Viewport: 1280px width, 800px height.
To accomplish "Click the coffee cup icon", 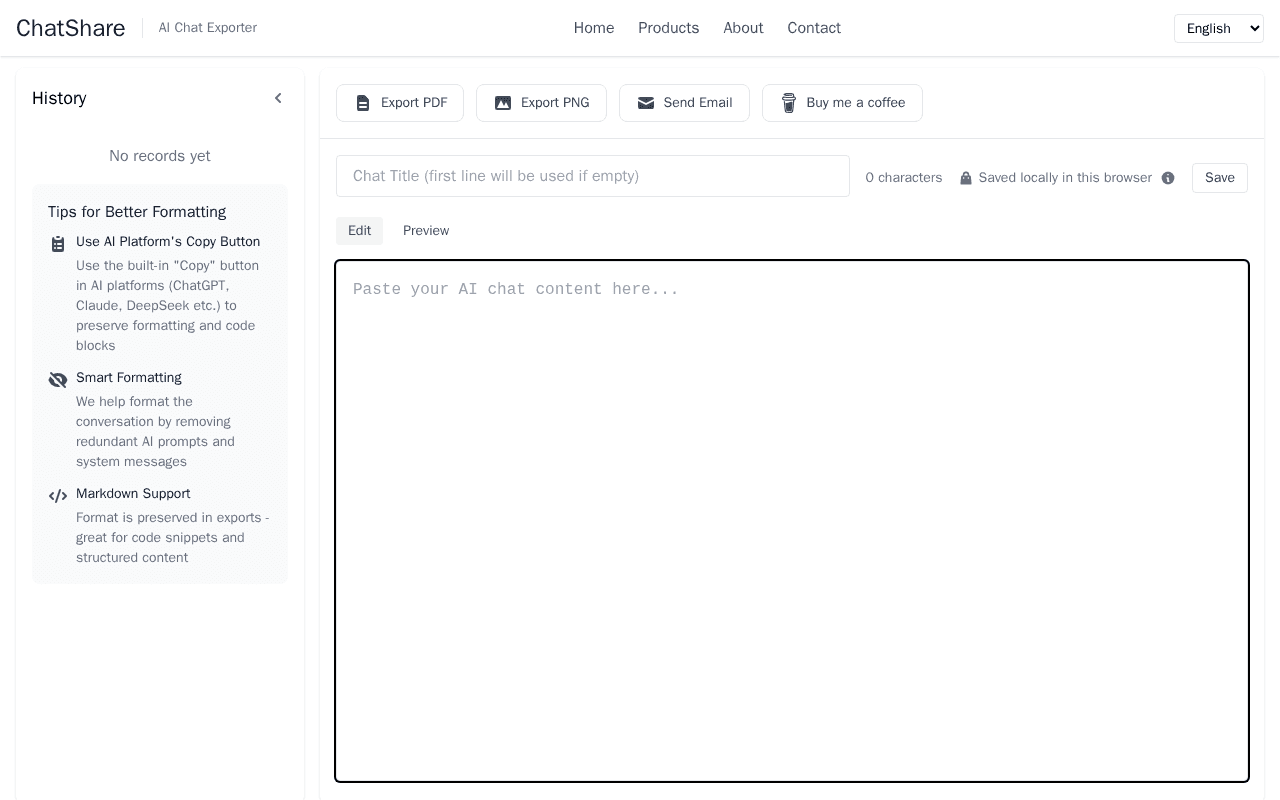I will coord(789,103).
